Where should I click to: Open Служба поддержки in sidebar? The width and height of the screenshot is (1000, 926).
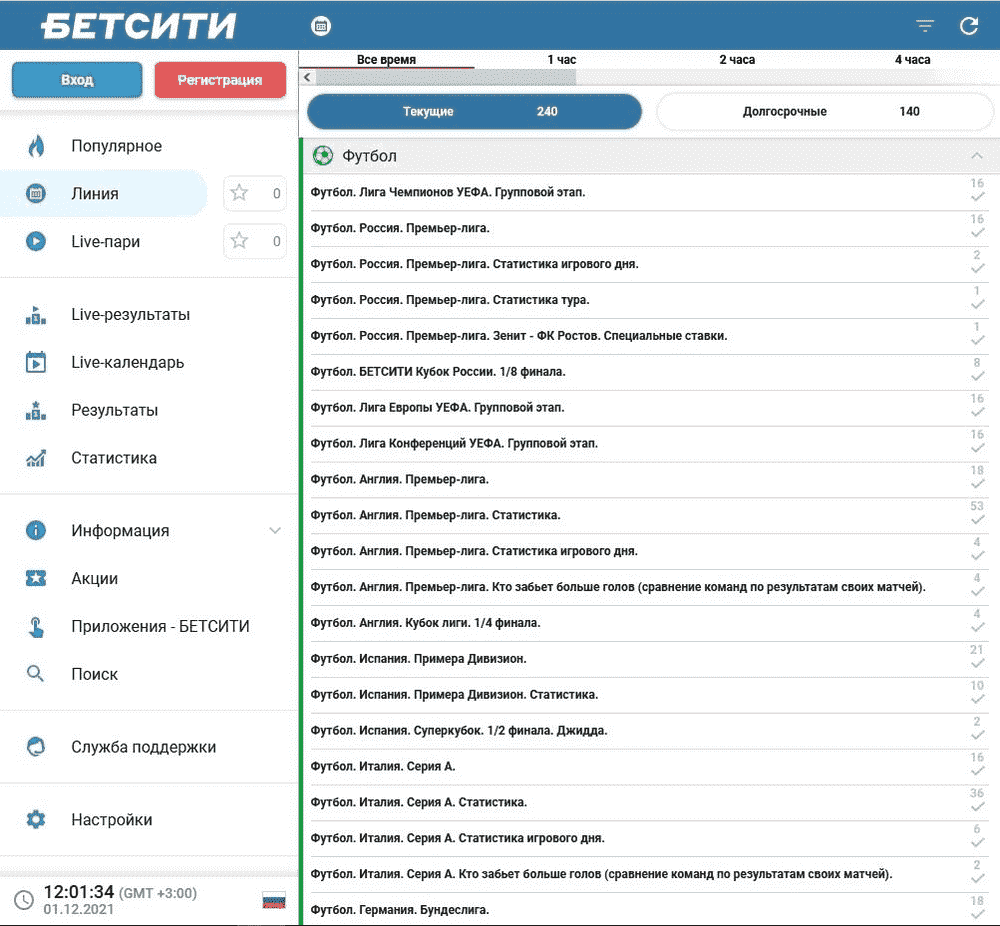click(143, 747)
